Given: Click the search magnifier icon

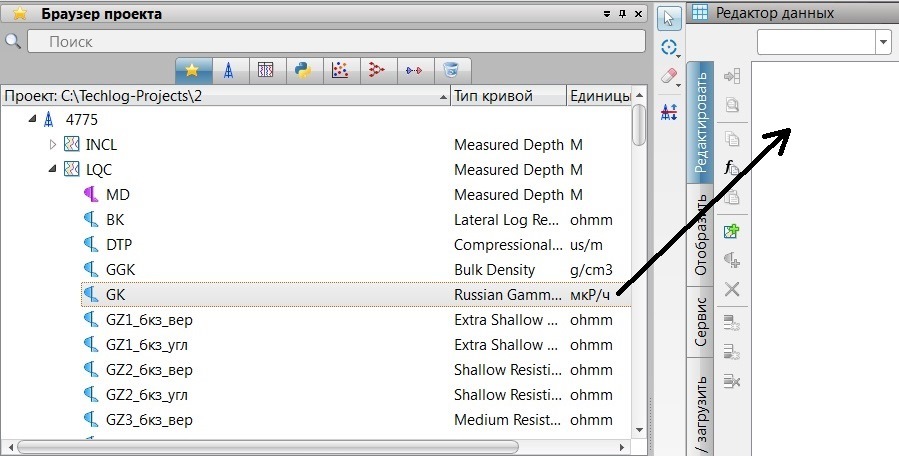Looking at the screenshot, I should (13, 41).
